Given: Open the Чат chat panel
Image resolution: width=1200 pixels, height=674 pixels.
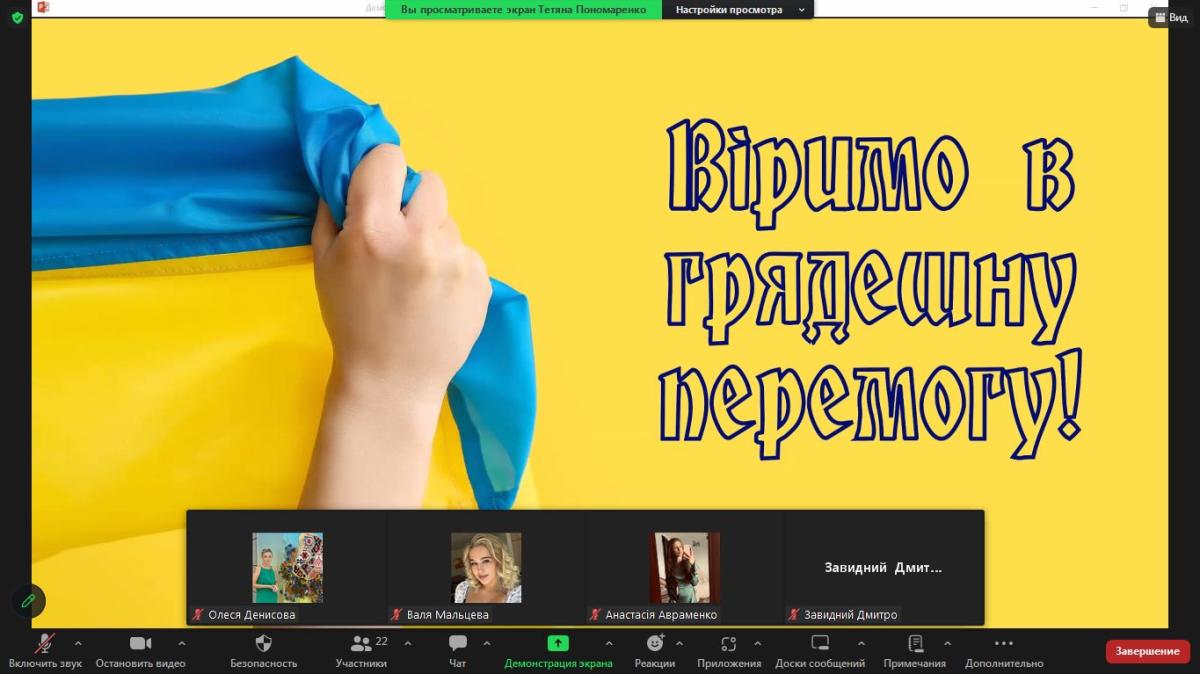Looking at the screenshot, I should [457, 643].
